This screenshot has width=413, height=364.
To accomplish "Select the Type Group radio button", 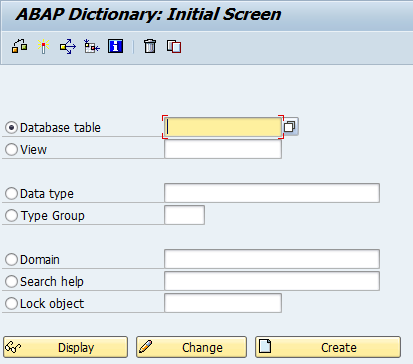I will tap(11, 215).
